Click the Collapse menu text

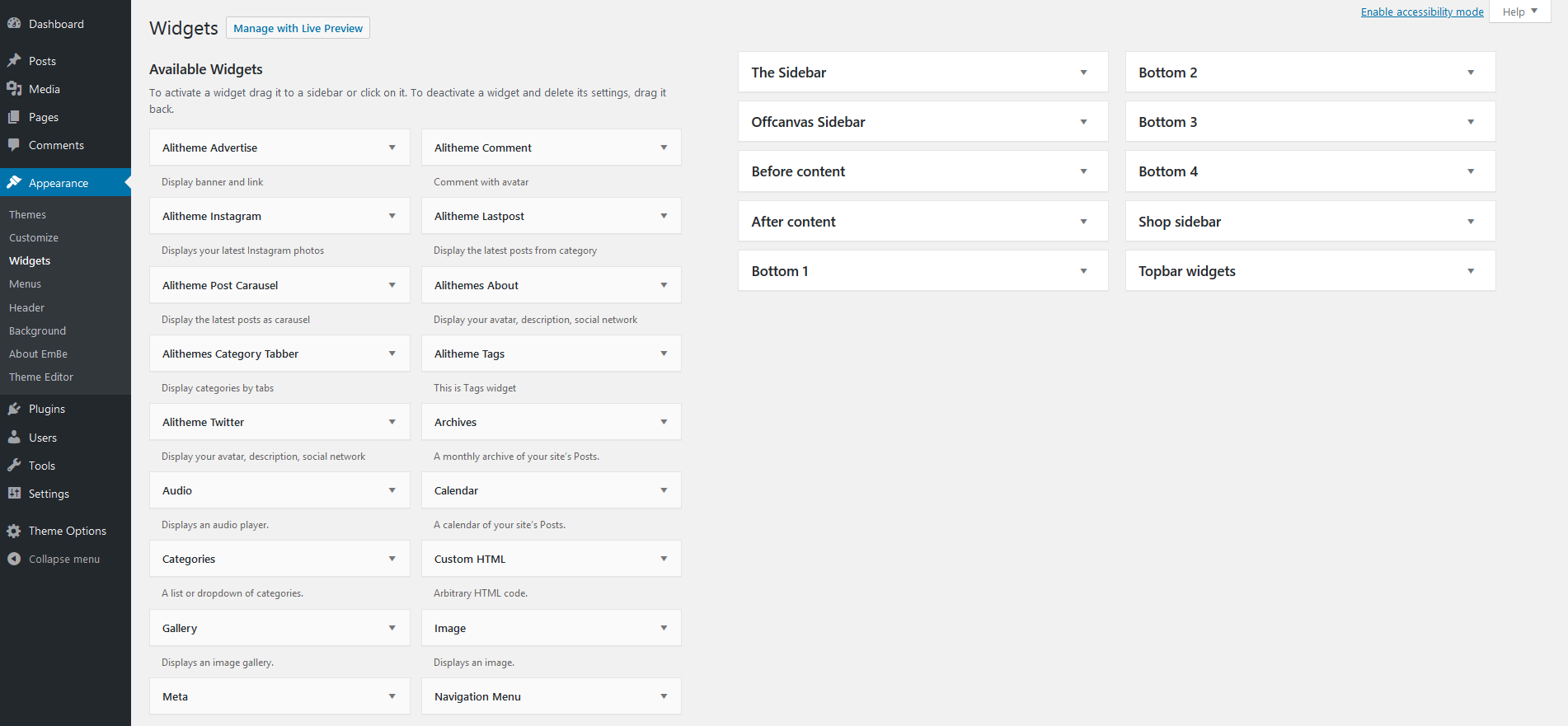point(64,559)
